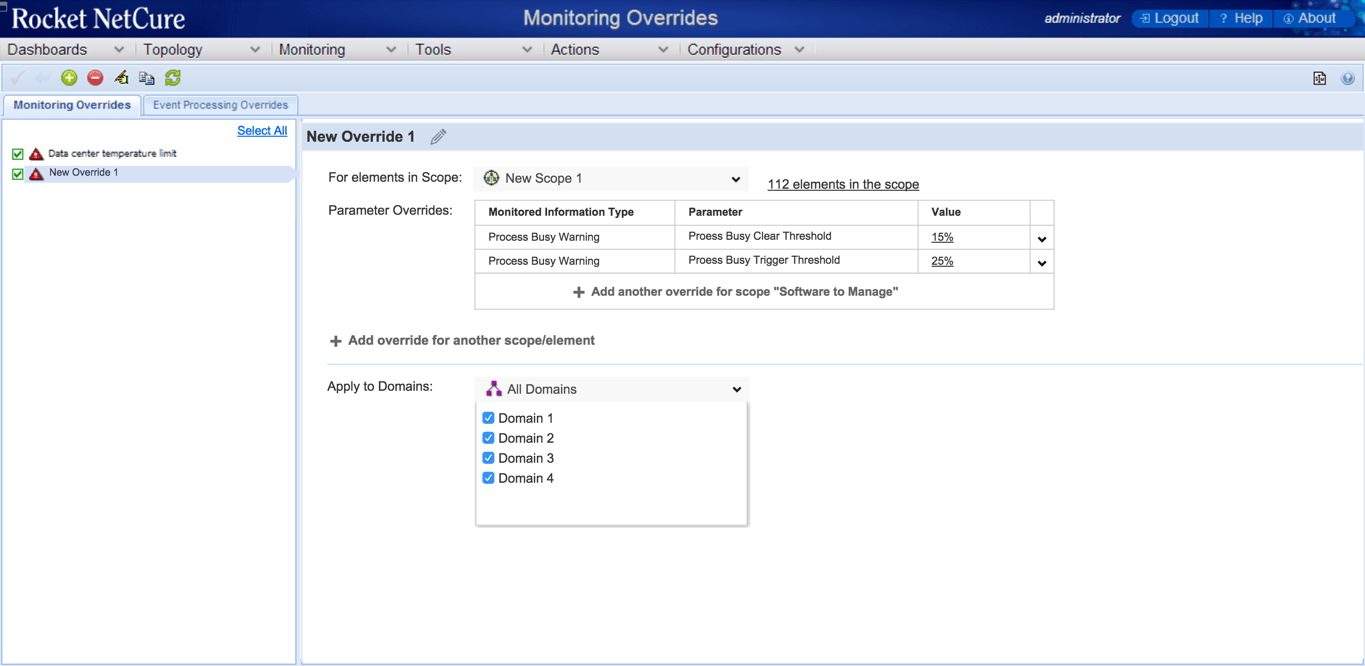Viewport: 1365px width, 666px height.
Task: Add a new override with green plus
Action: click(x=69, y=78)
